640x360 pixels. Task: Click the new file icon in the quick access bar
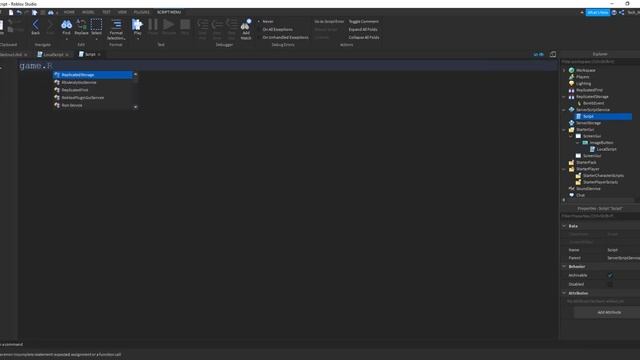click(11, 13)
